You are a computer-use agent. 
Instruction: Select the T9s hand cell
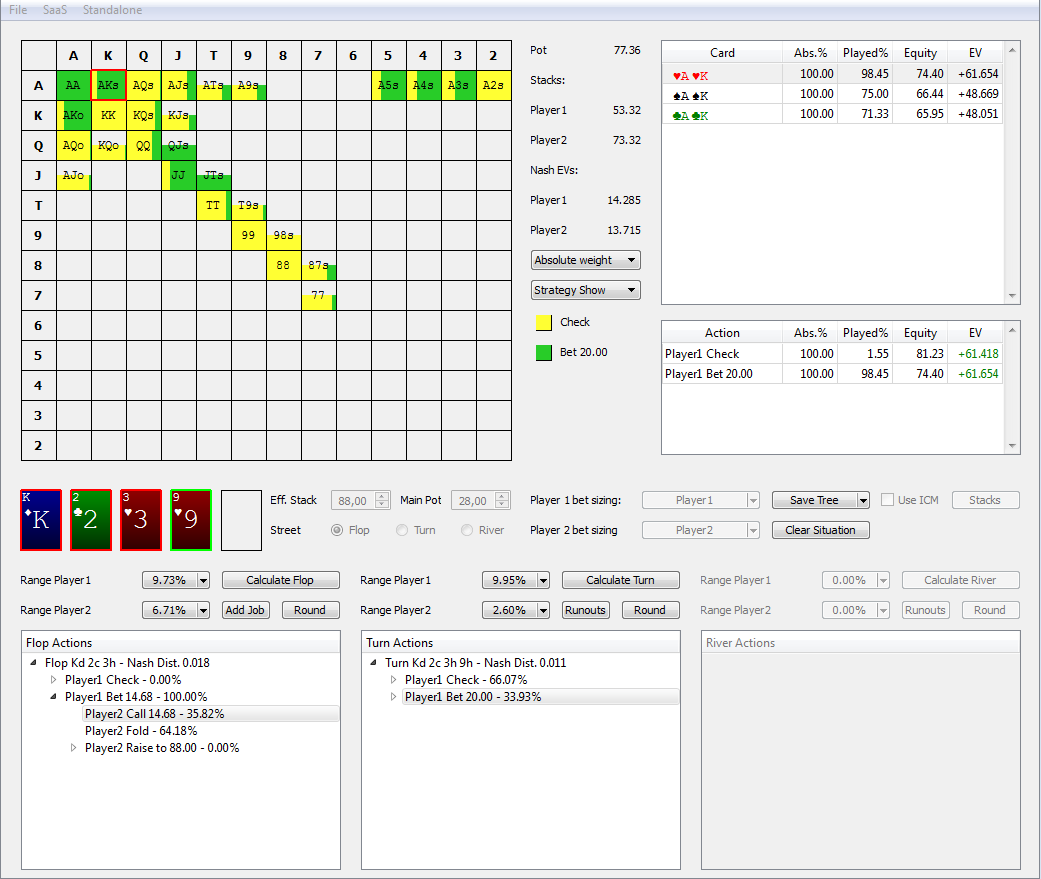pos(249,205)
